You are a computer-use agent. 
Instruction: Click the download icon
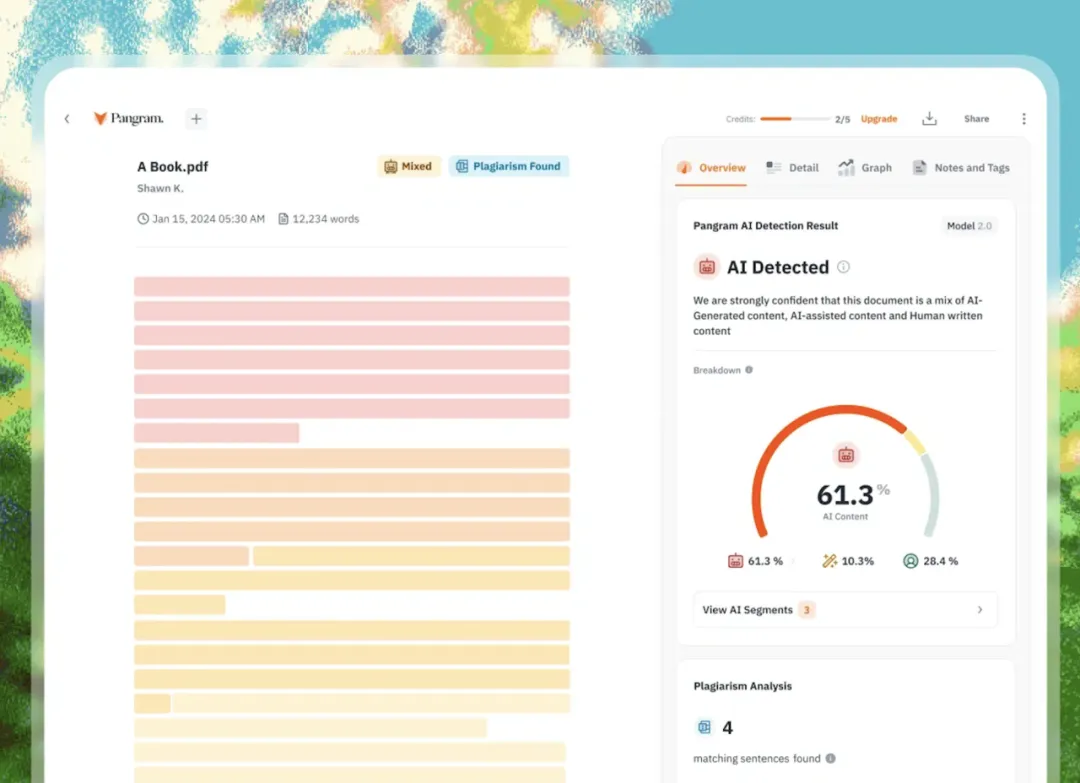929,118
